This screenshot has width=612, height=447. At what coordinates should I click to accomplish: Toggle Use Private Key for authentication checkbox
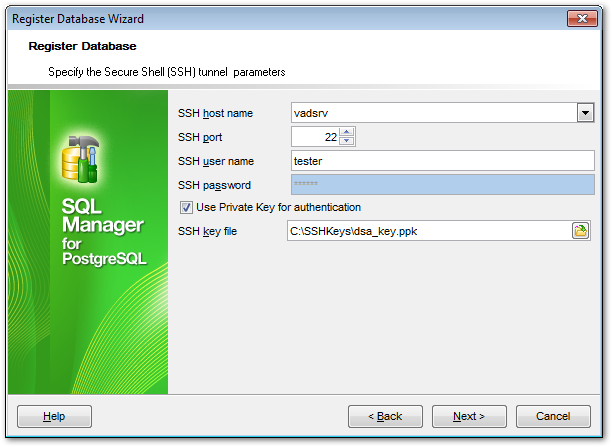(x=186, y=207)
